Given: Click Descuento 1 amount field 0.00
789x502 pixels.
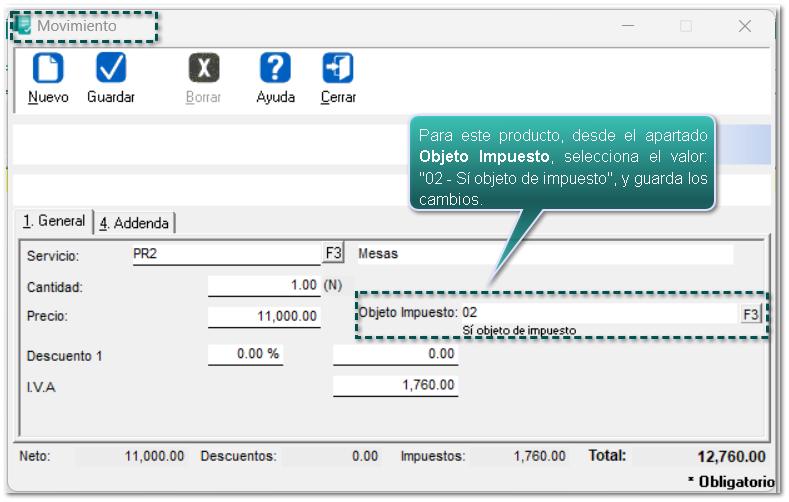Looking at the screenshot, I should click(x=395, y=355).
